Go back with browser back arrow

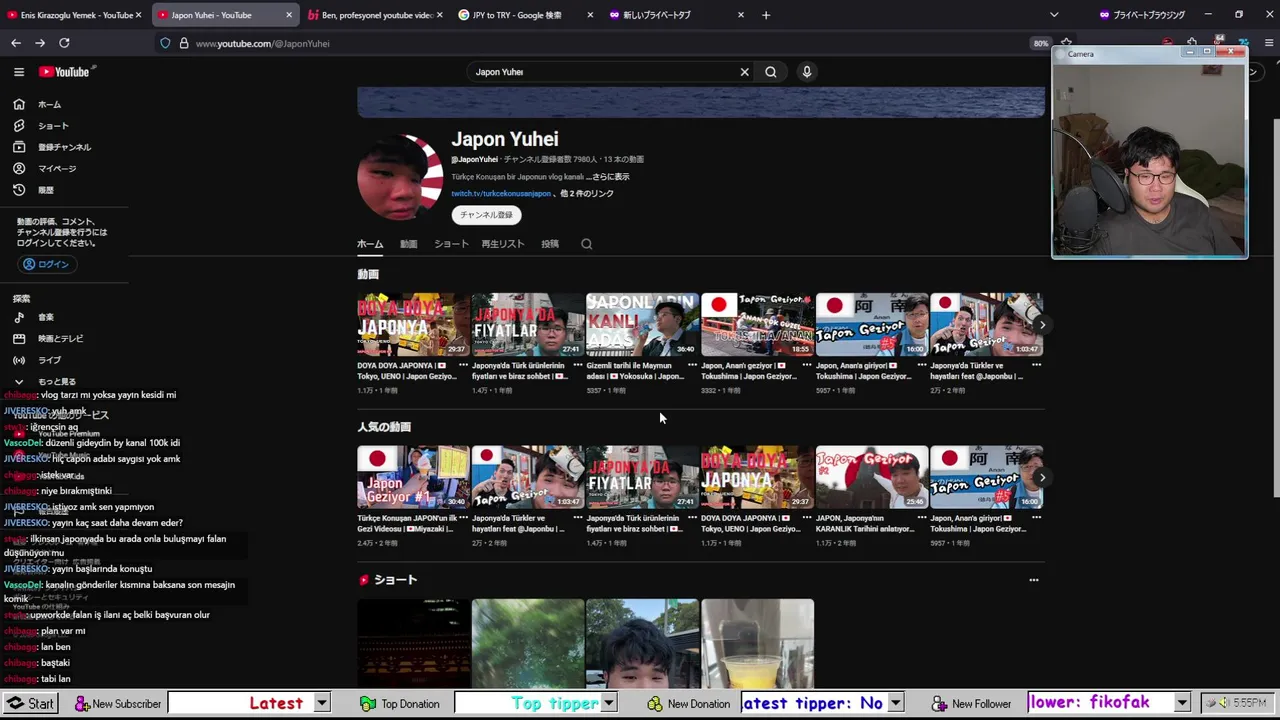16,43
